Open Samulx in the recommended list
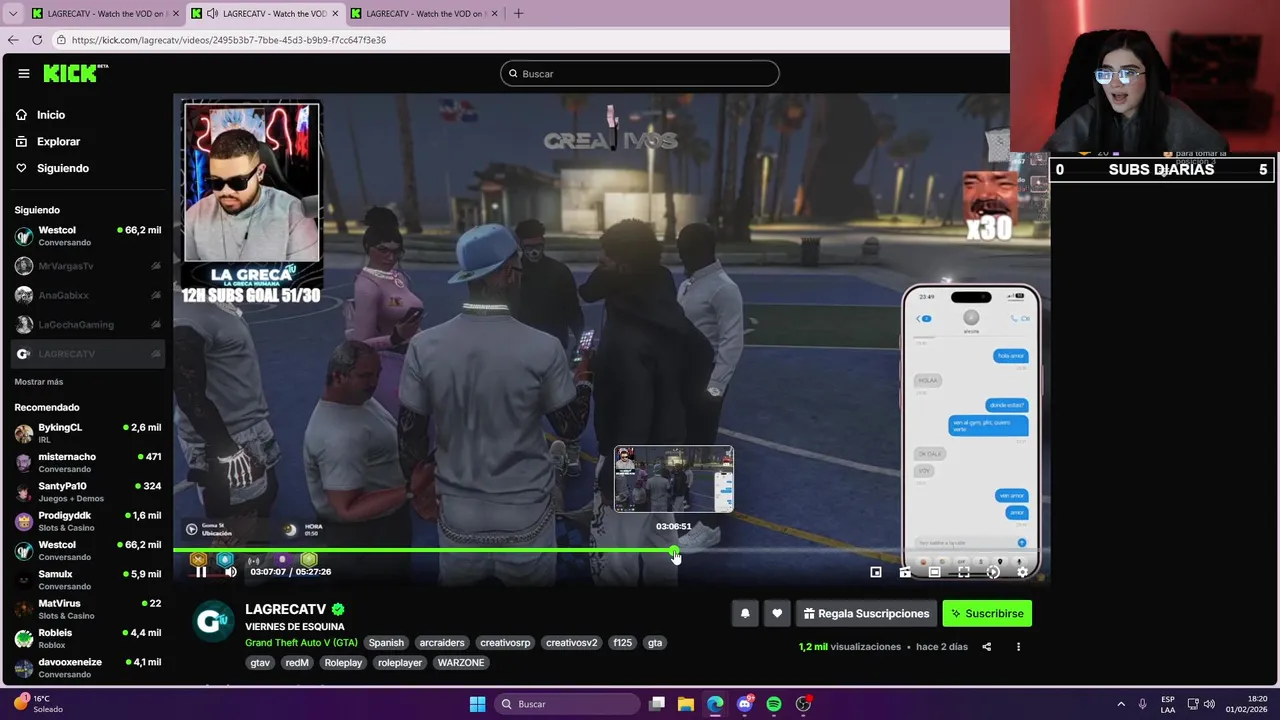Screen dimensions: 1280x720 [x=88, y=580]
